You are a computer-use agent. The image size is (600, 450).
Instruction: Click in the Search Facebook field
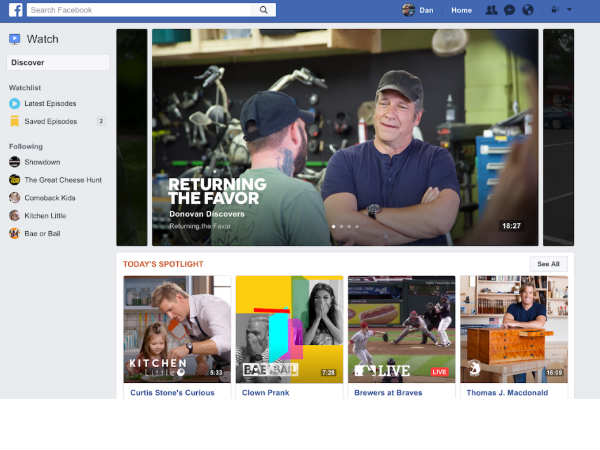(x=138, y=10)
